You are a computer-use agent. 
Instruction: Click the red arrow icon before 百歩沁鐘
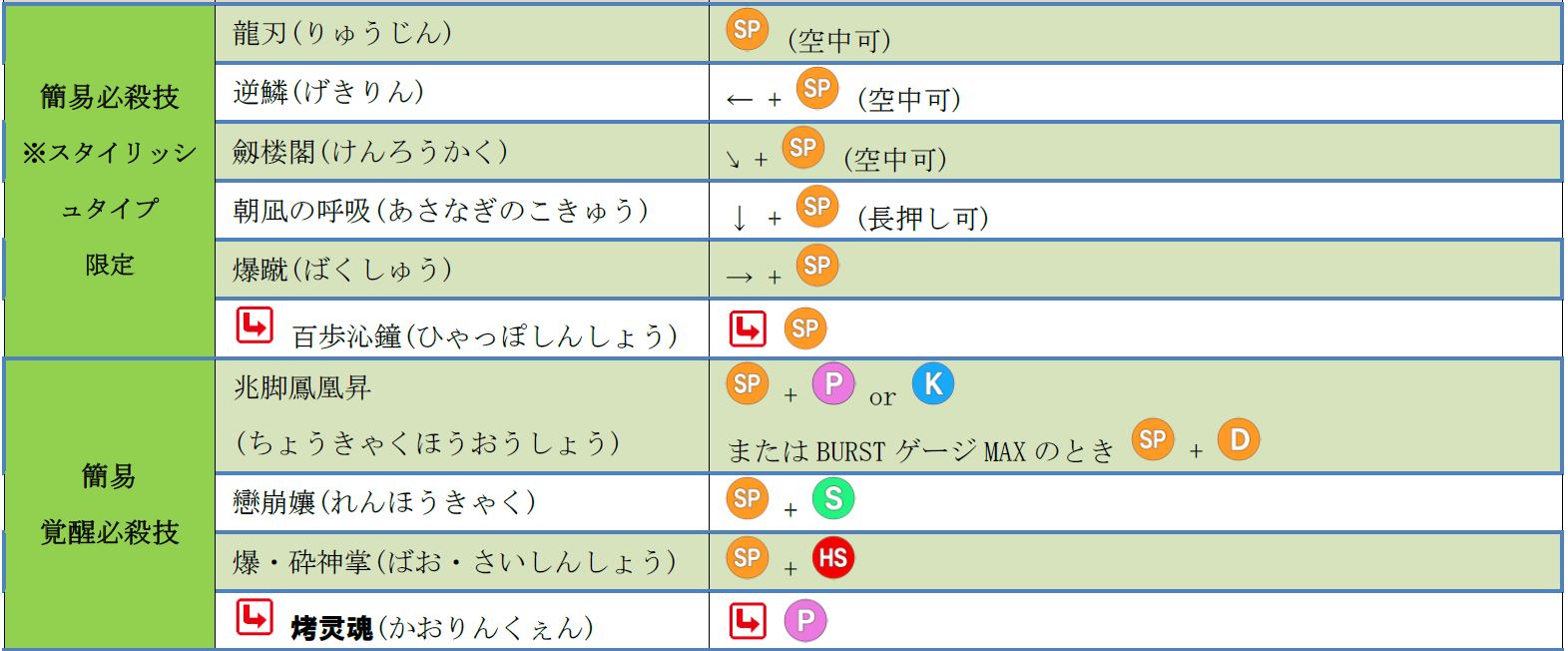255,325
